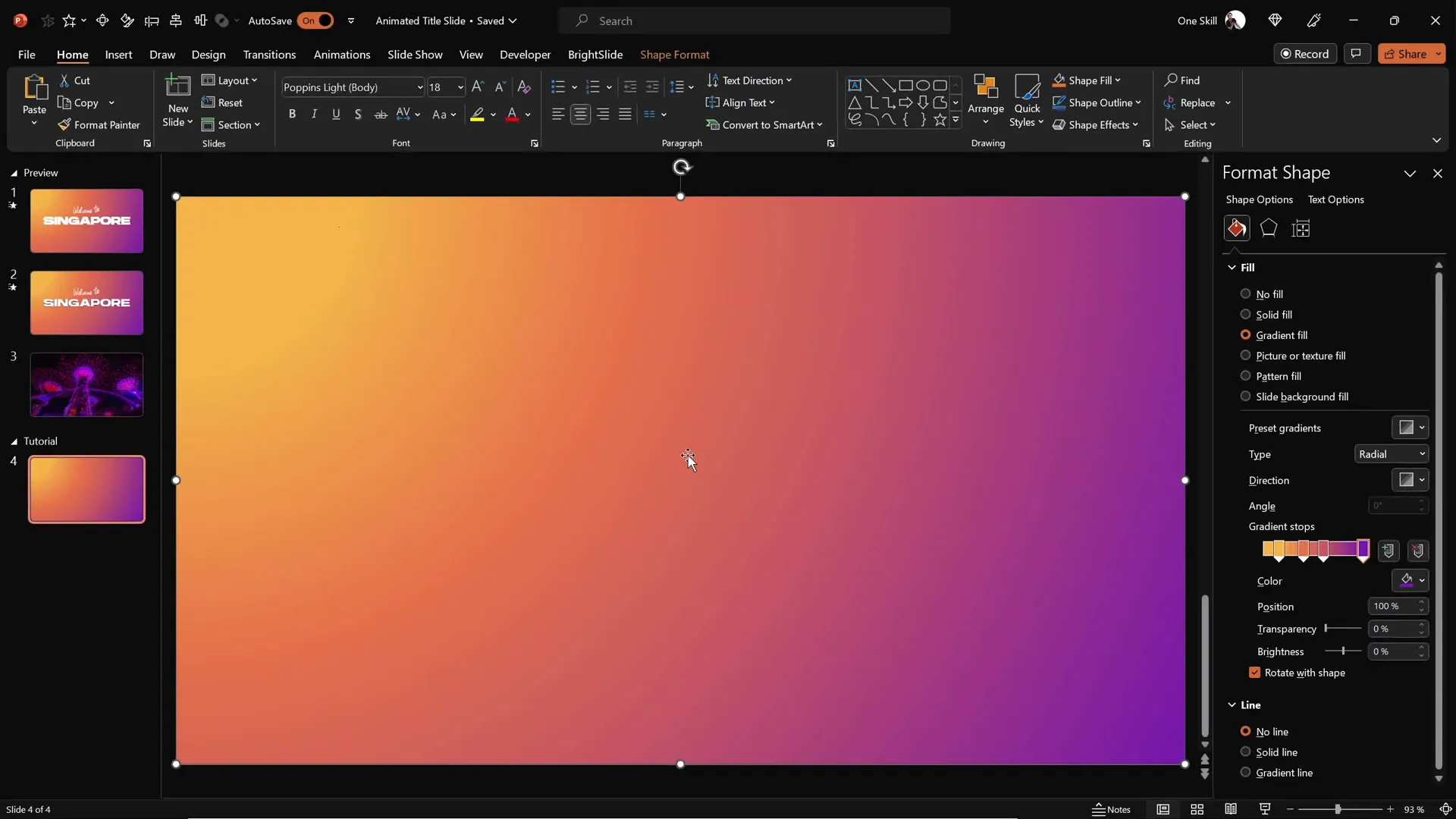Screen dimensions: 1456x819
Task: Open the gradient Type dropdown showing Radial
Action: (1392, 453)
